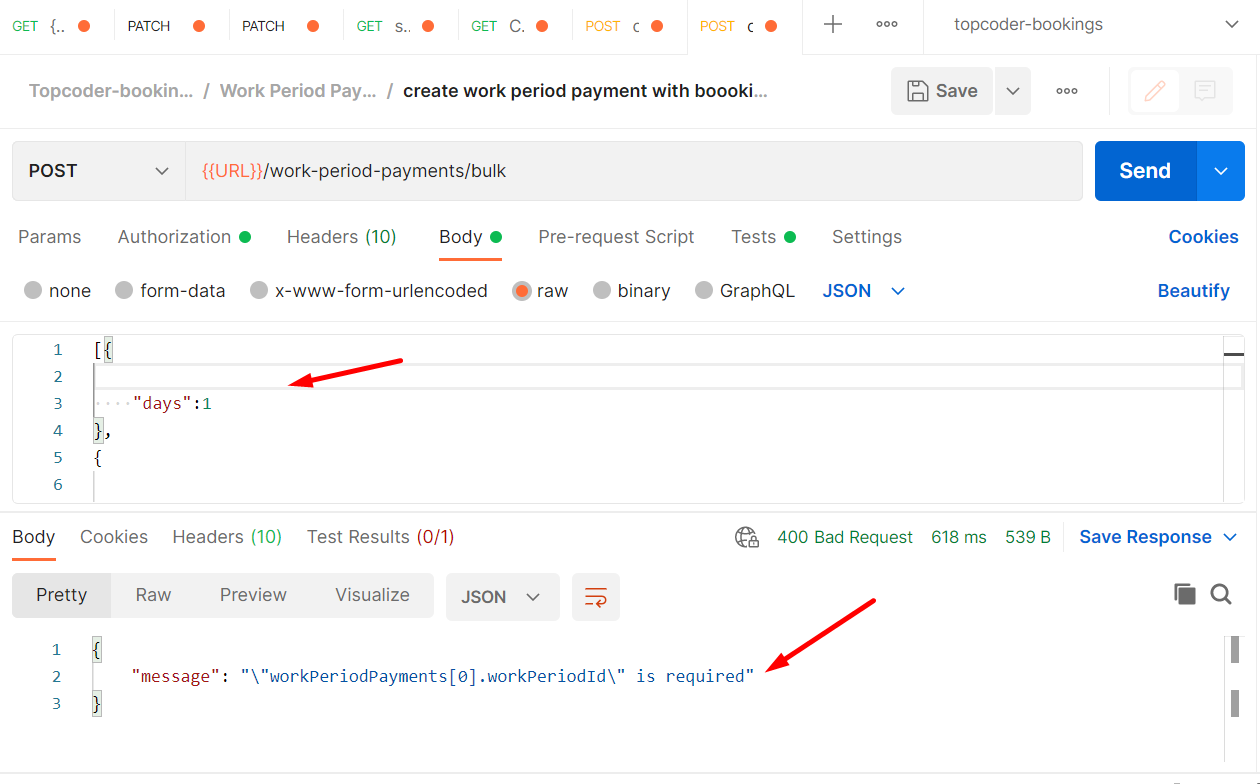Image resolution: width=1260 pixels, height=784 pixels.
Task: Open the three-dot menu next to Save
Action: click(1066, 90)
